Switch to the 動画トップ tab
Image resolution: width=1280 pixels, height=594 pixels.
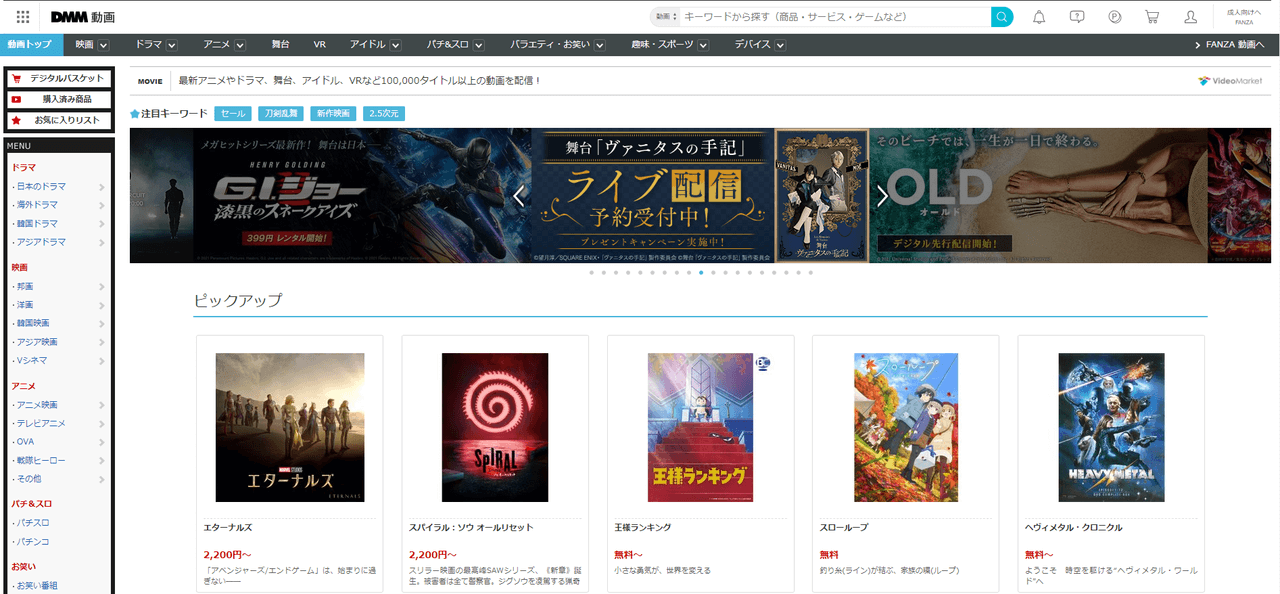pos(30,45)
